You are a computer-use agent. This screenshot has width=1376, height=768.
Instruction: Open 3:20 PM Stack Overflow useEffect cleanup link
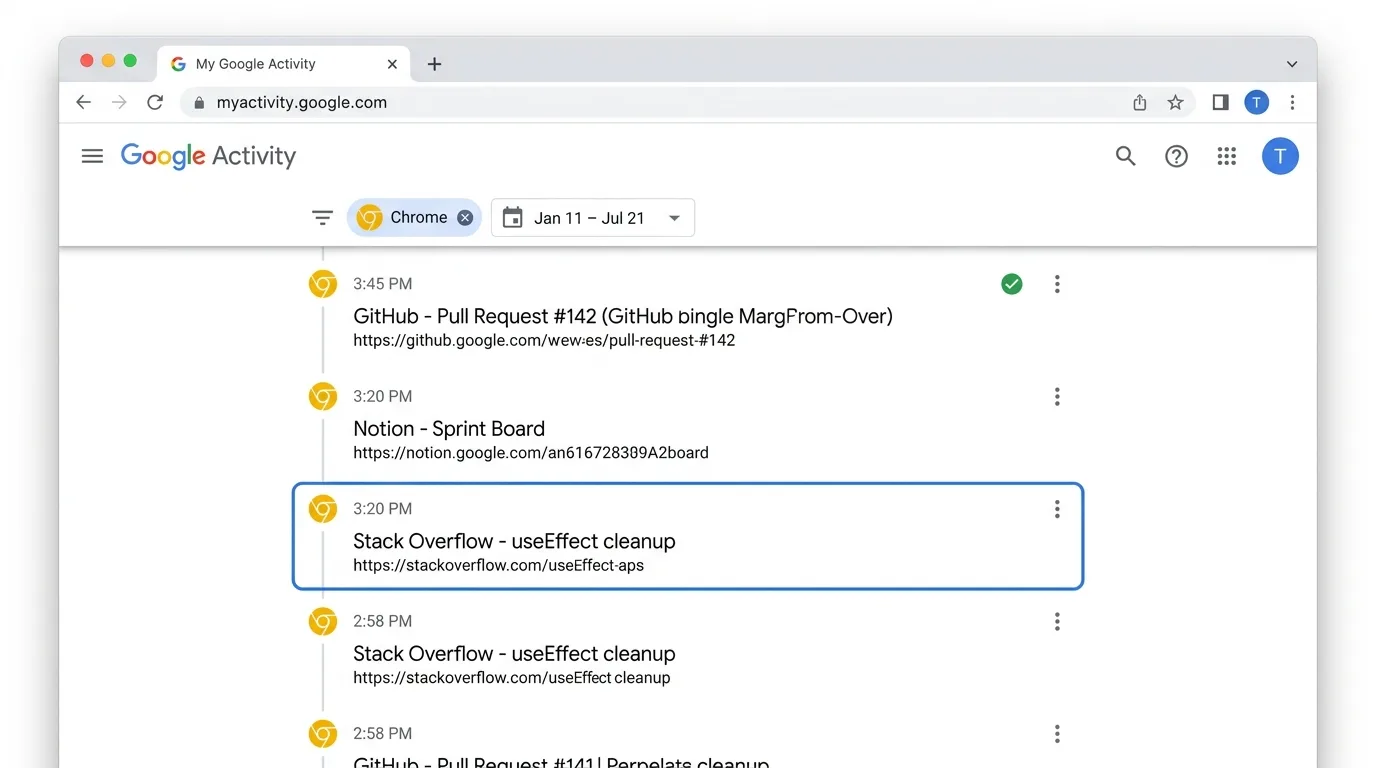(x=514, y=541)
